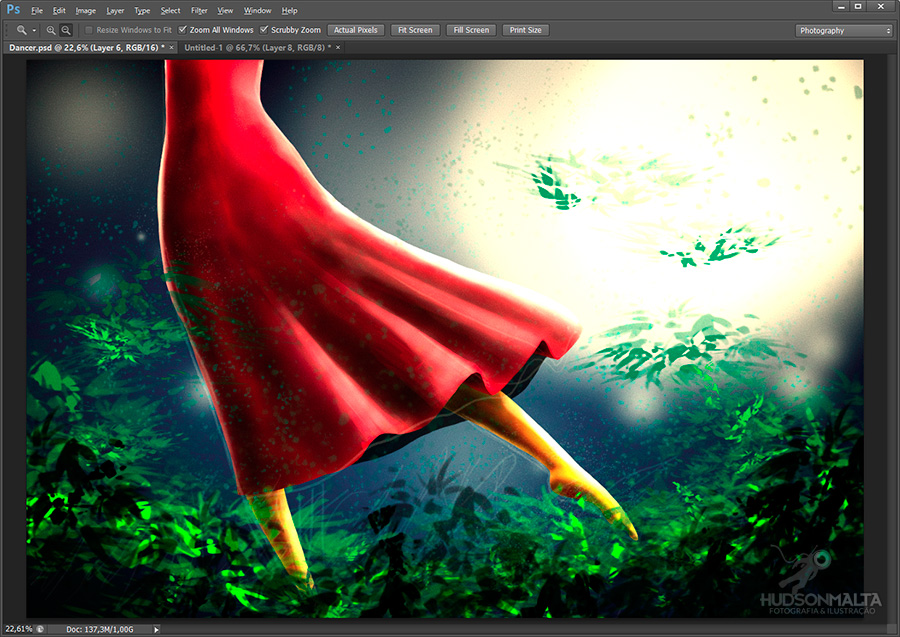900x637 pixels.
Task: Open the Photography workspace dropdown
Action: [x=844, y=30]
